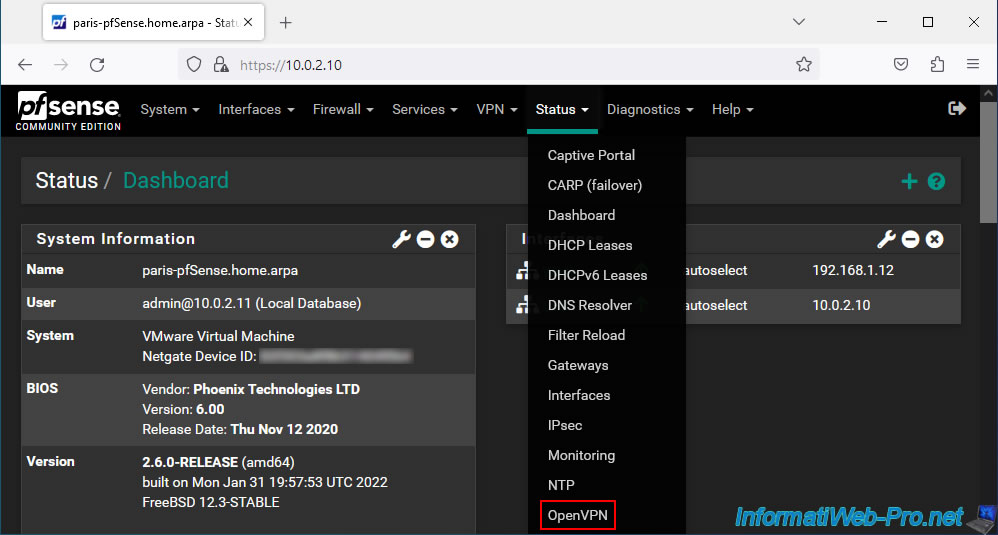
Task: Expand the VPN menu
Action: click(496, 109)
